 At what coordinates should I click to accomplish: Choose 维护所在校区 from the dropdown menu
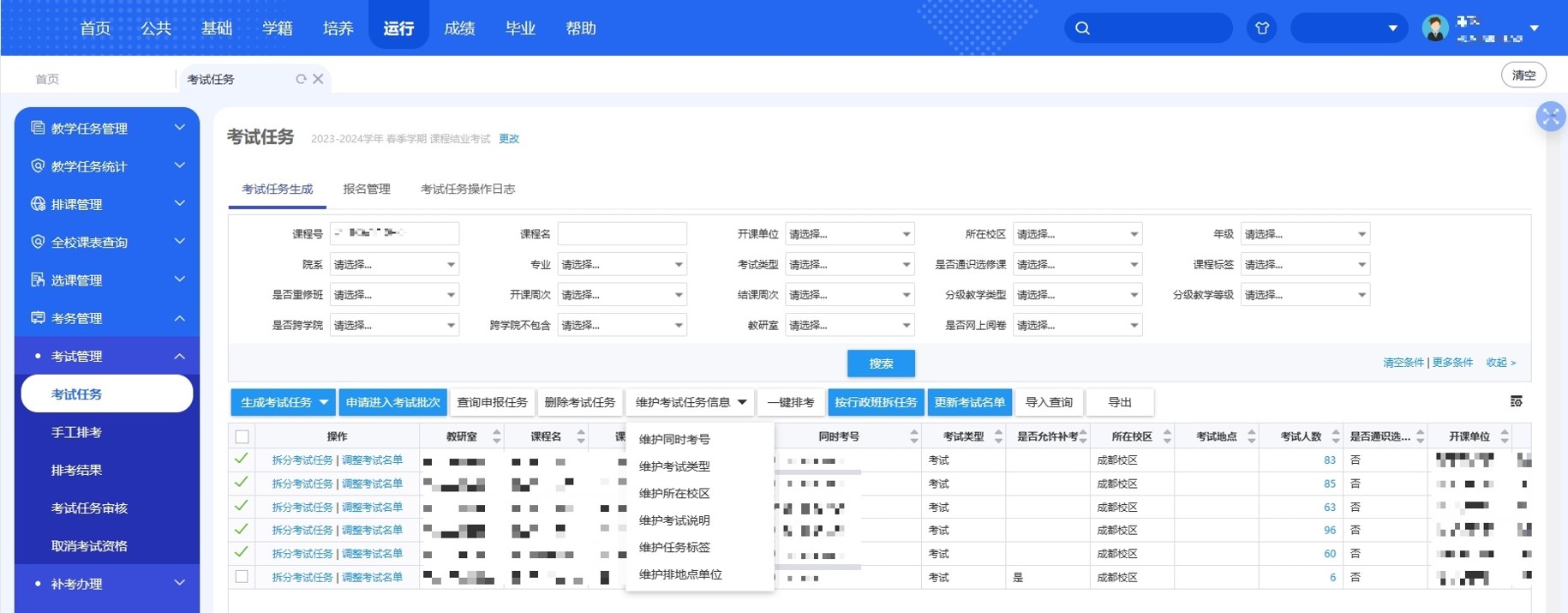[674, 493]
